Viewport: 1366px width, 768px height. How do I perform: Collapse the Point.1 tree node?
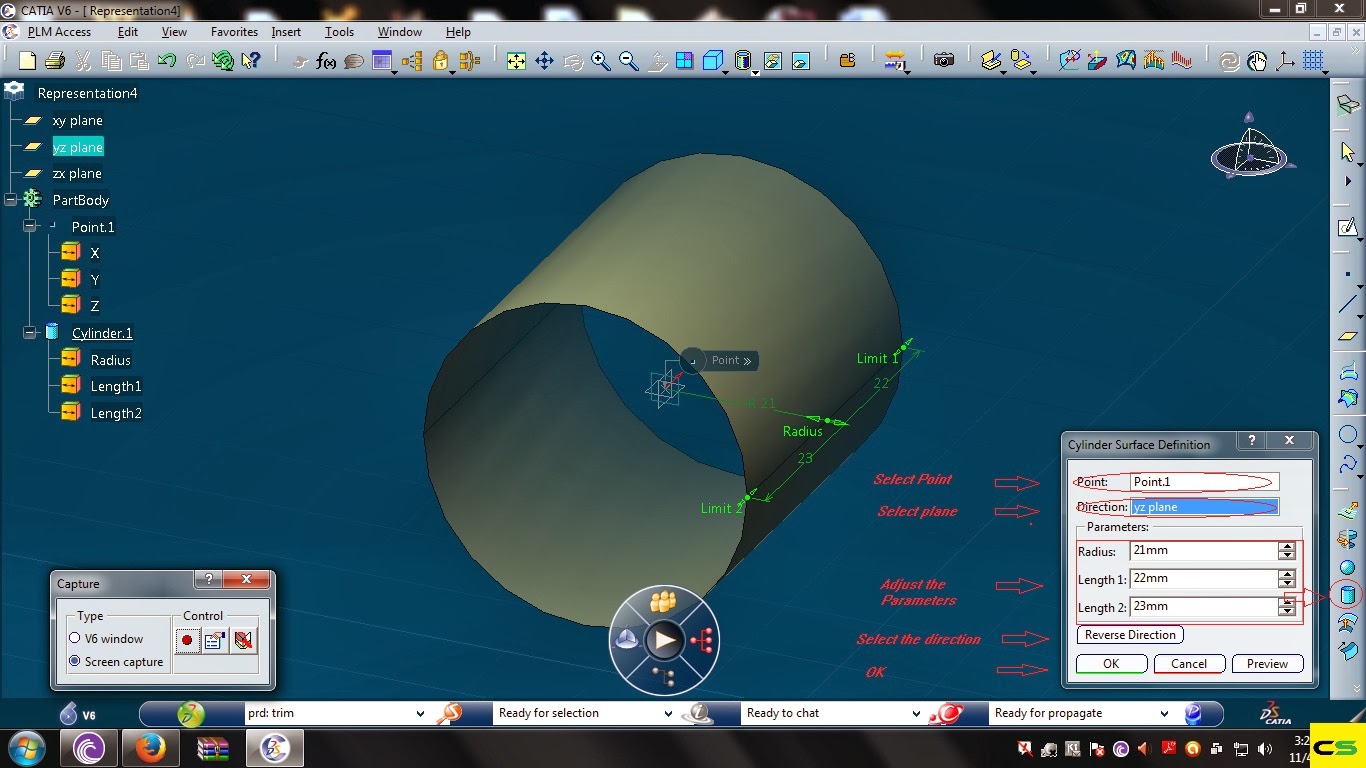30,227
